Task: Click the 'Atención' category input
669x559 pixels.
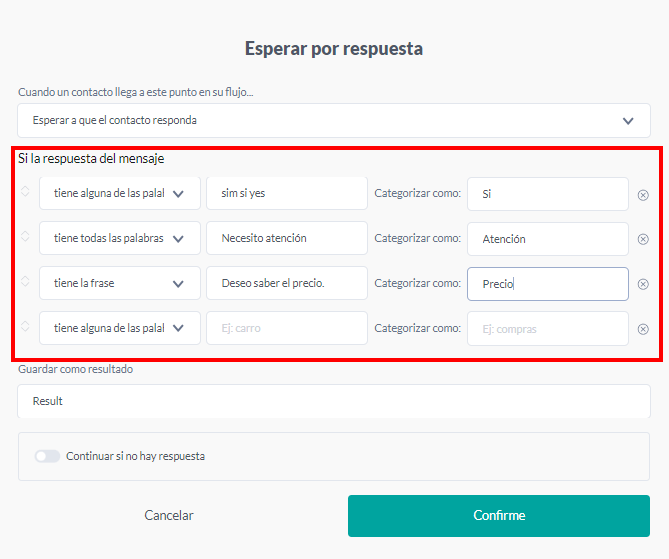Action: (547, 239)
